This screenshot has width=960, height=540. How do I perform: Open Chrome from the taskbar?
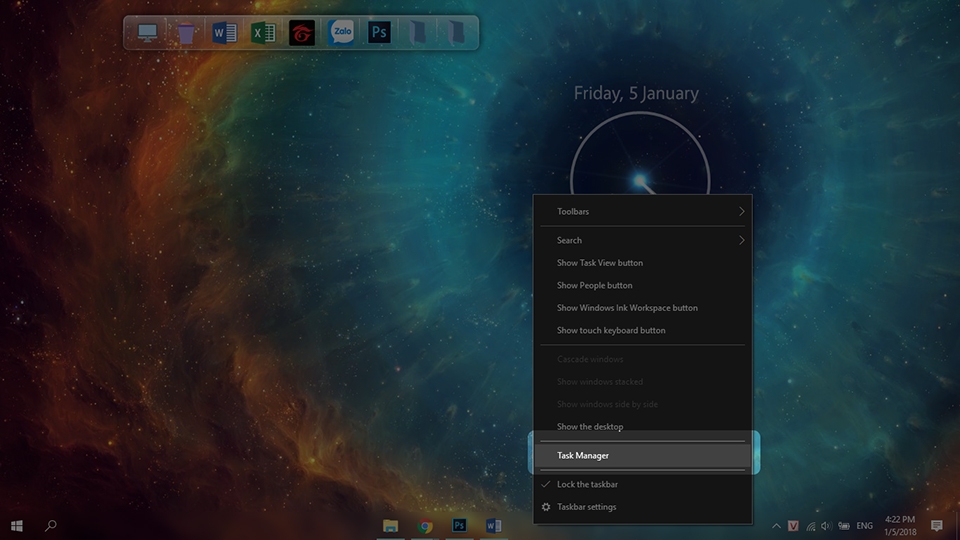[x=425, y=526]
